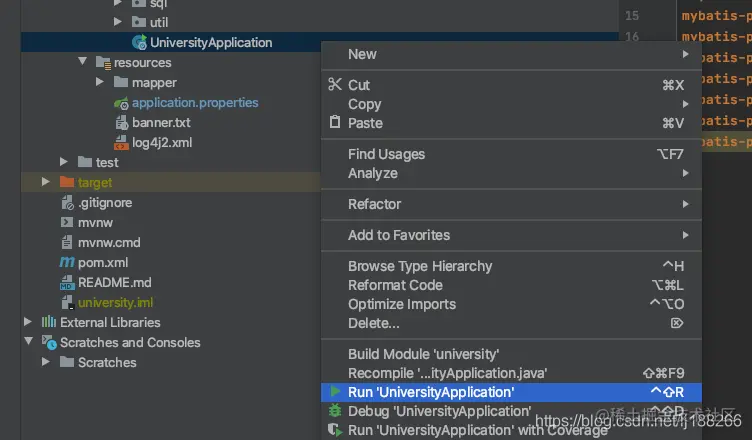752x440 pixels.
Task: Click the External Libraries icon
Action: click(x=48, y=322)
